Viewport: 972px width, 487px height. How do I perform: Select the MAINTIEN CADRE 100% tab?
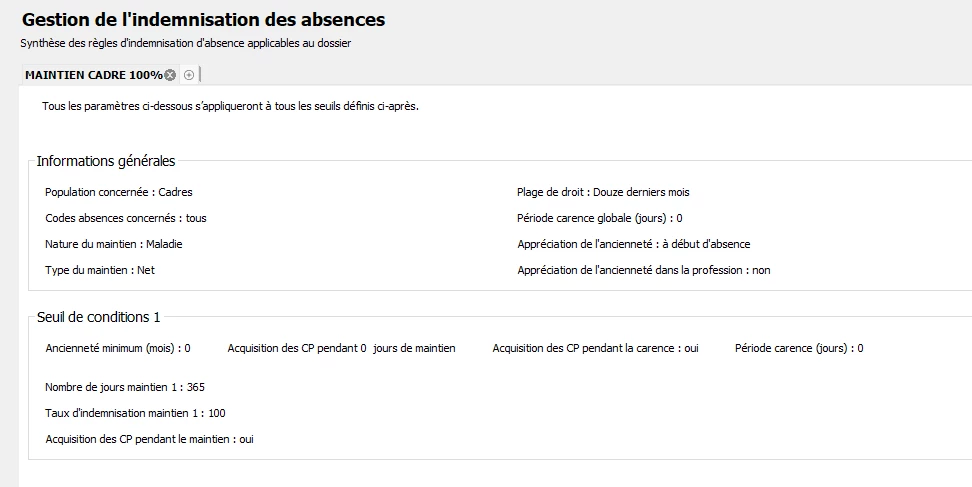coord(93,75)
